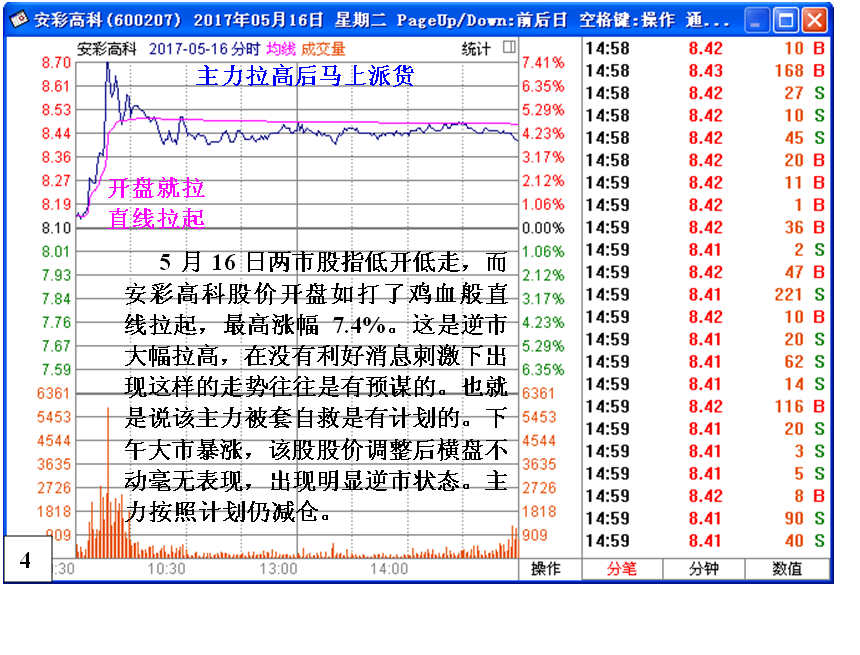
Task: Click the 7.59 price axis label
Action: tap(56, 370)
